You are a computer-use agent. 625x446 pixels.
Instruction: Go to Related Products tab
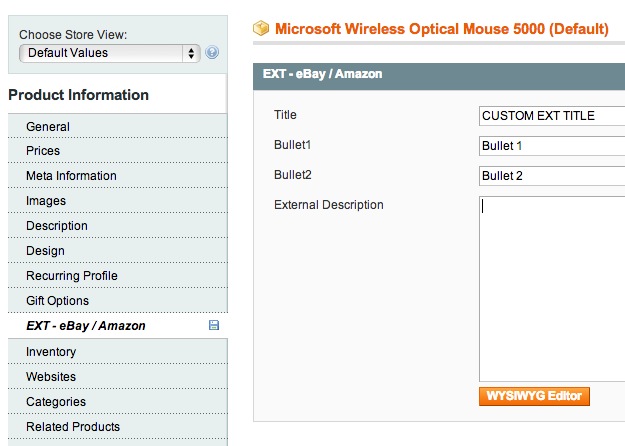118,427
